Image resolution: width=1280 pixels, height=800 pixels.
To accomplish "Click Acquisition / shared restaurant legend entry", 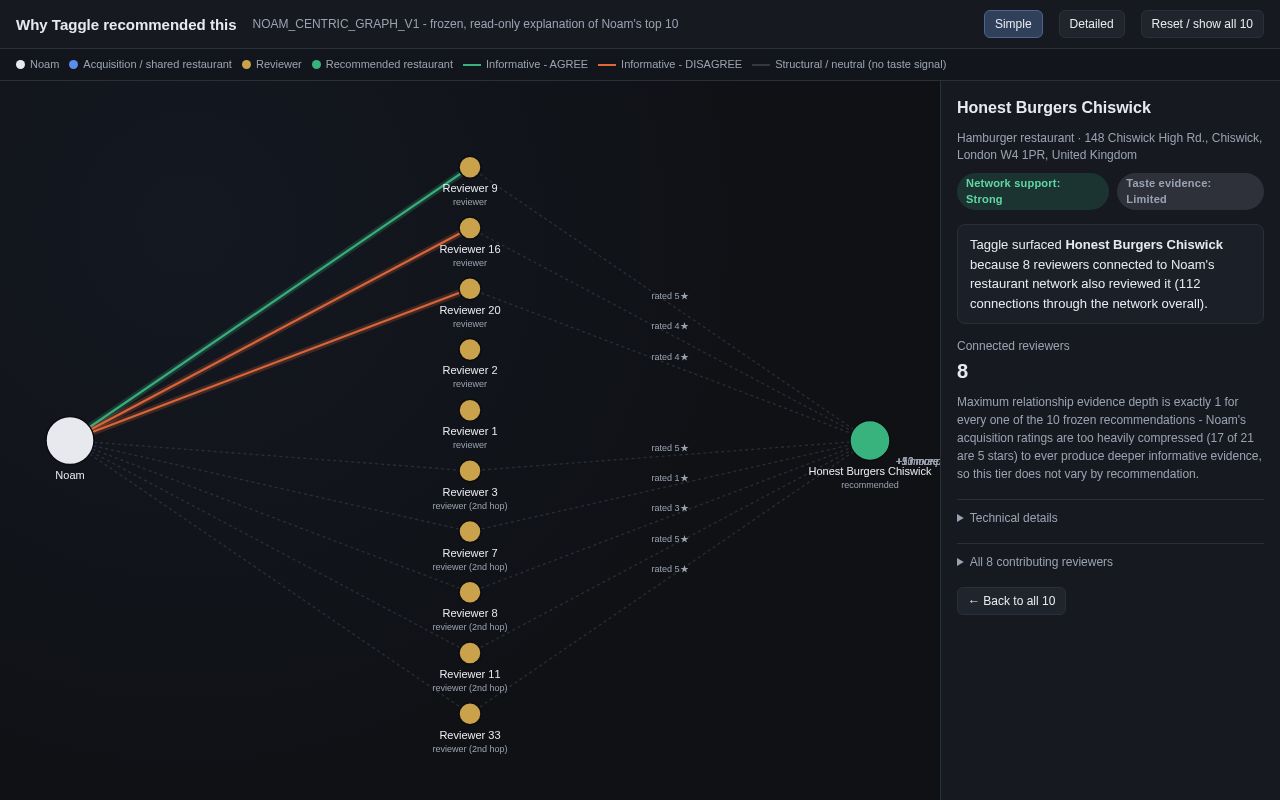I will [x=150, y=64].
